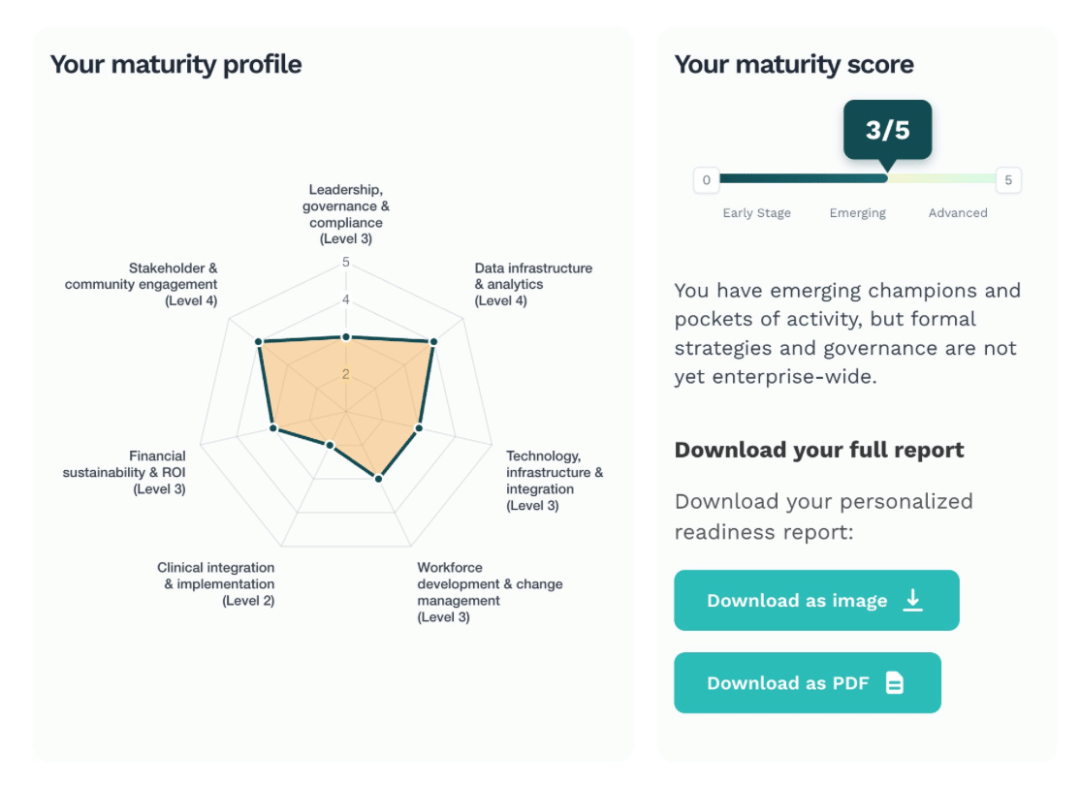Click the Leadership, governance & compliance data point
The image size is (1080, 785).
[346, 337]
